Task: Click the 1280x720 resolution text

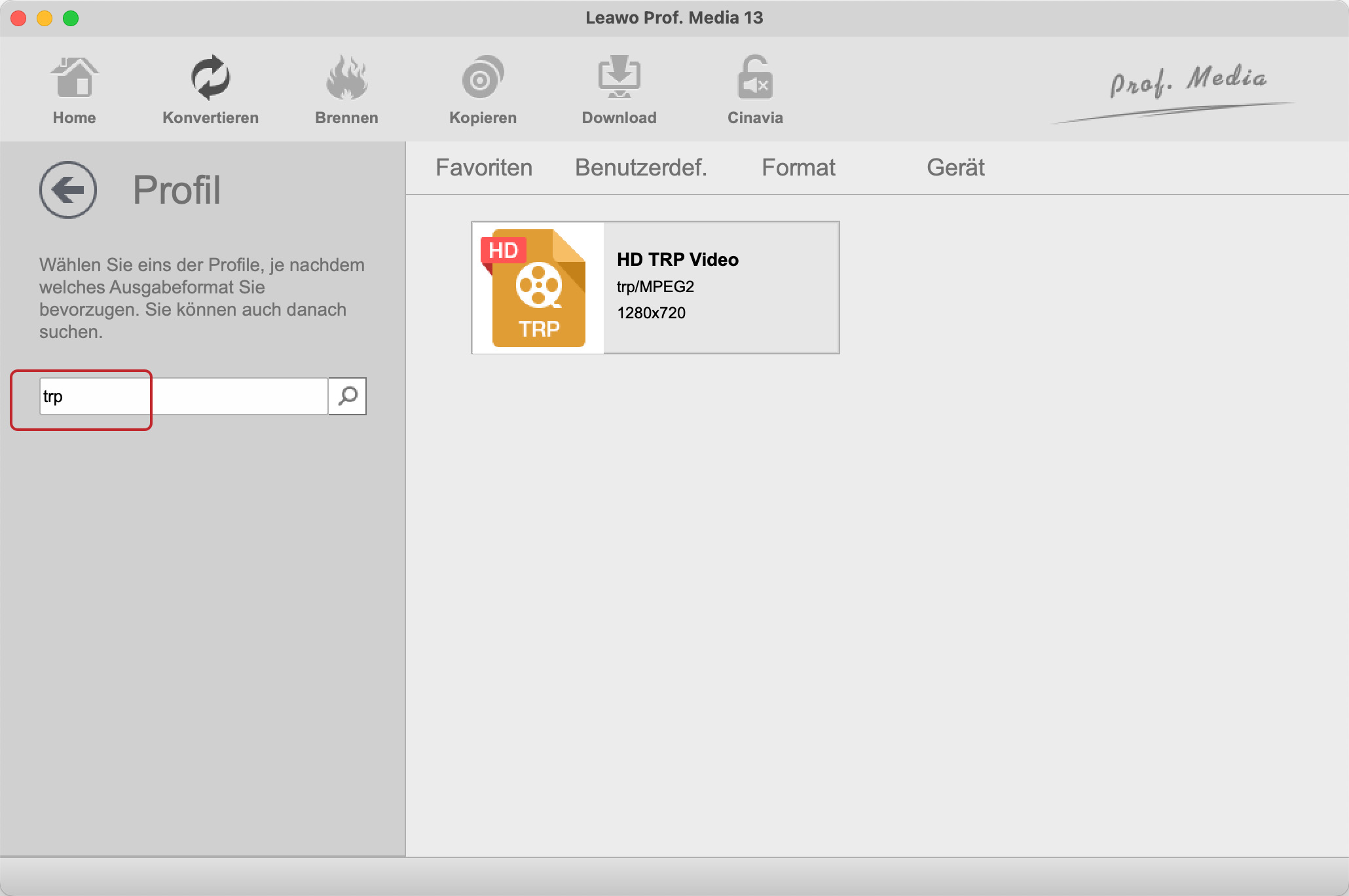Action: [651, 312]
